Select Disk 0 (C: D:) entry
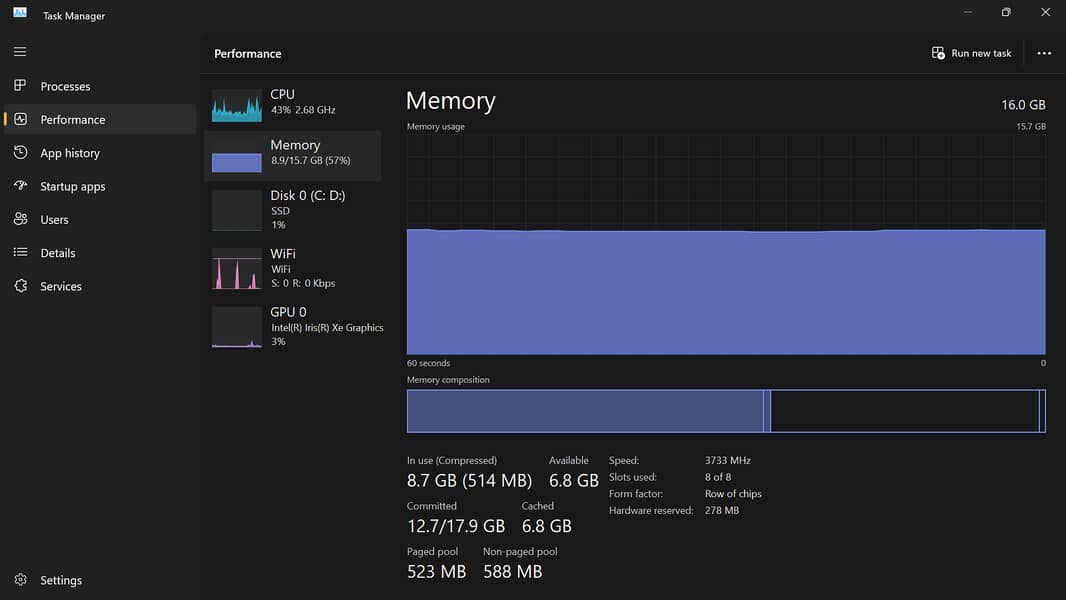The height and width of the screenshot is (600, 1066). click(x=292, y=210)
